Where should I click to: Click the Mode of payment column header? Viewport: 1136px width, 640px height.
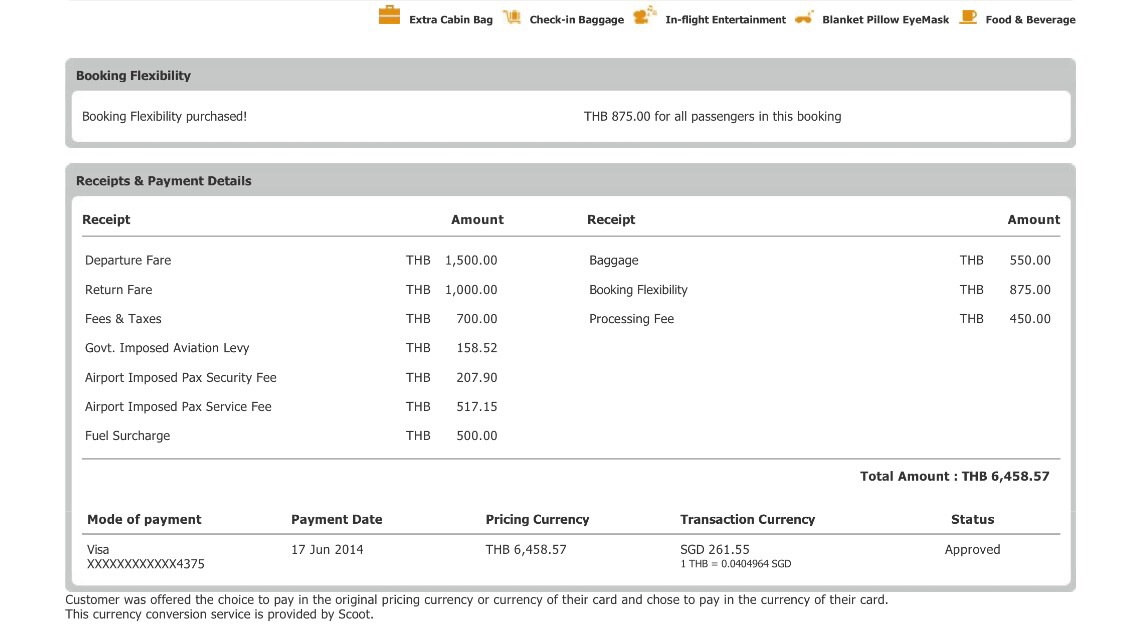(x=144, y=520)
